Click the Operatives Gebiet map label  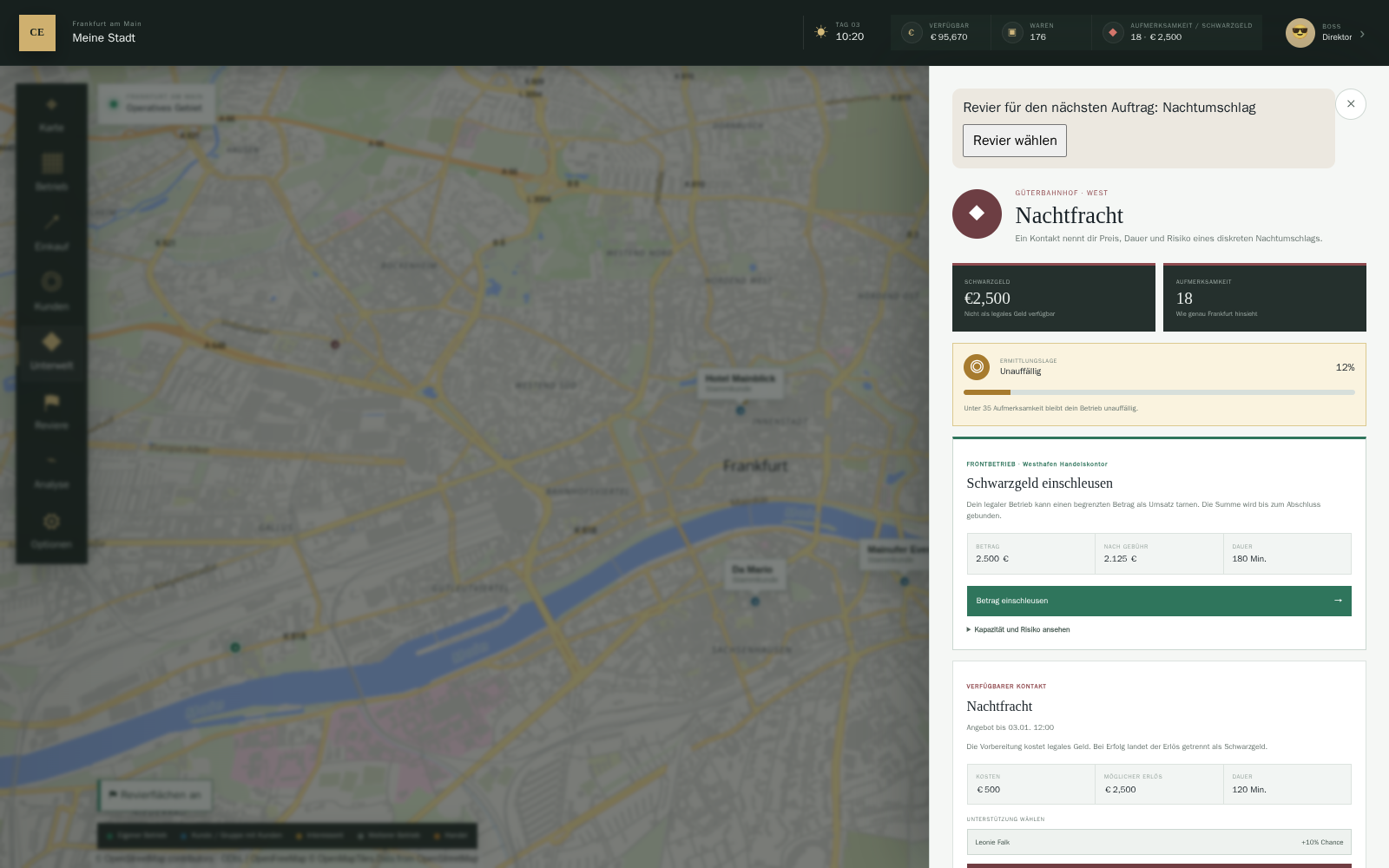pyautogui.click(x=156, y=103)
